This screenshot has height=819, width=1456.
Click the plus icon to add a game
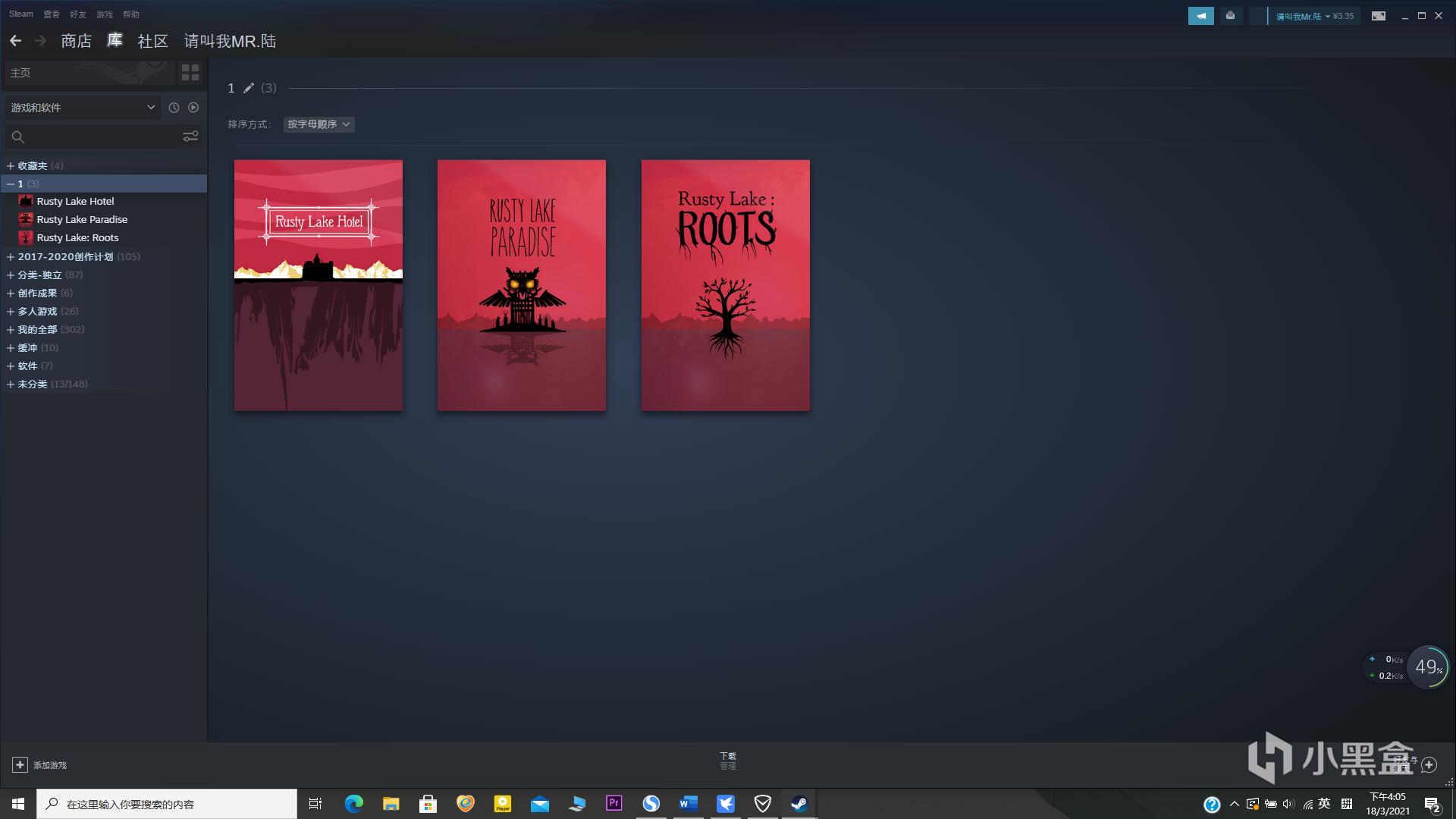tap(20, 765)
